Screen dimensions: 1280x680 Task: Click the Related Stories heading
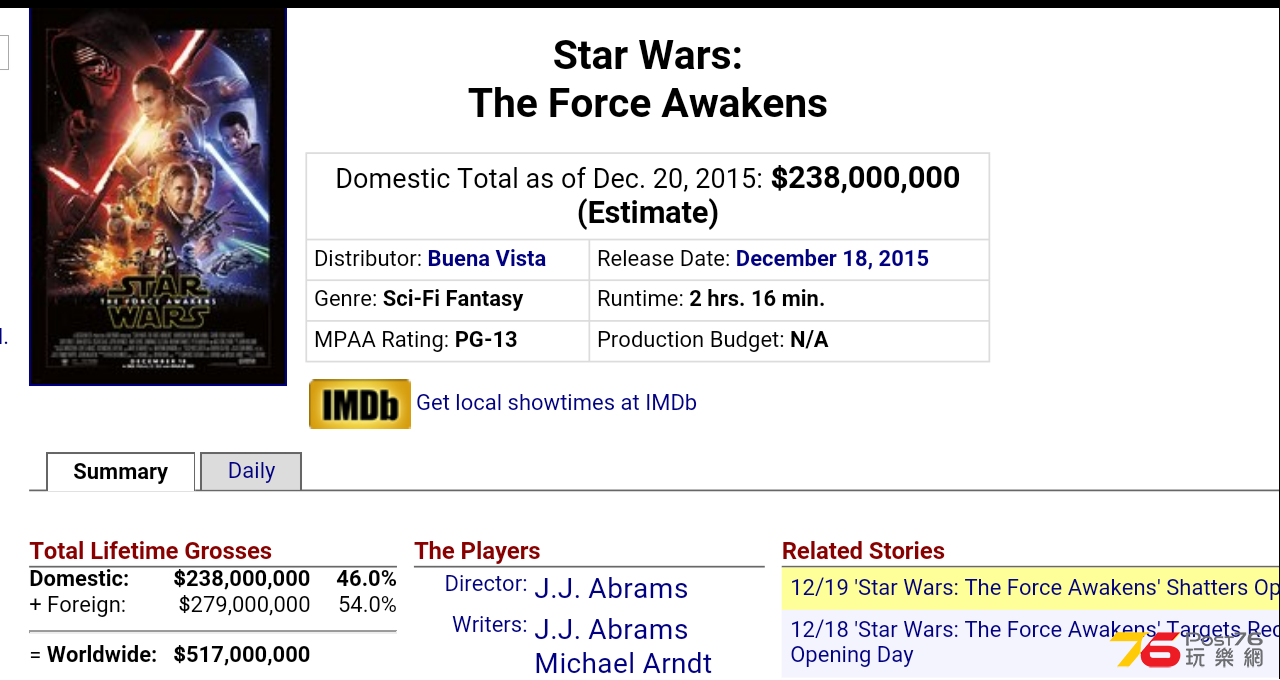(863, 551)
